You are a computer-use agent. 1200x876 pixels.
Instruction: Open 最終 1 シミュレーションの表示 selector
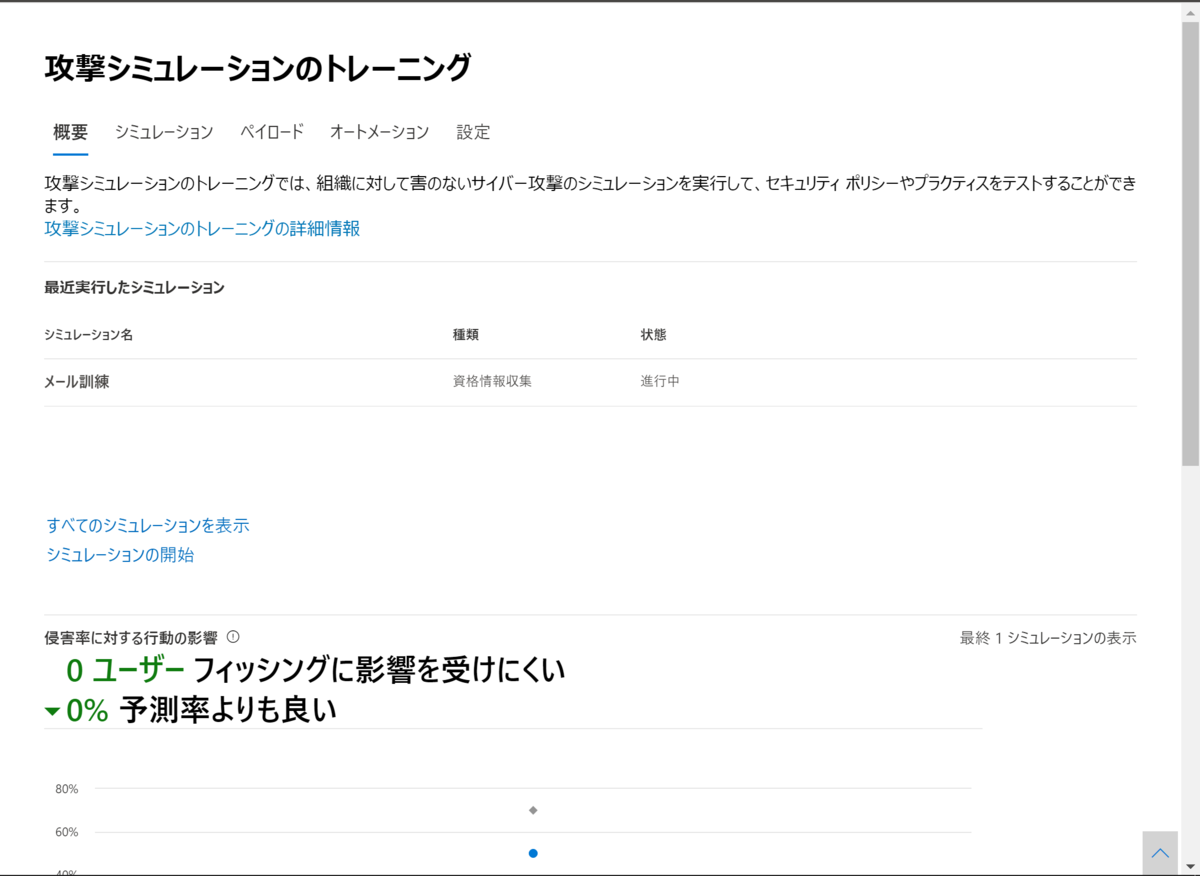coord(1047,637)
